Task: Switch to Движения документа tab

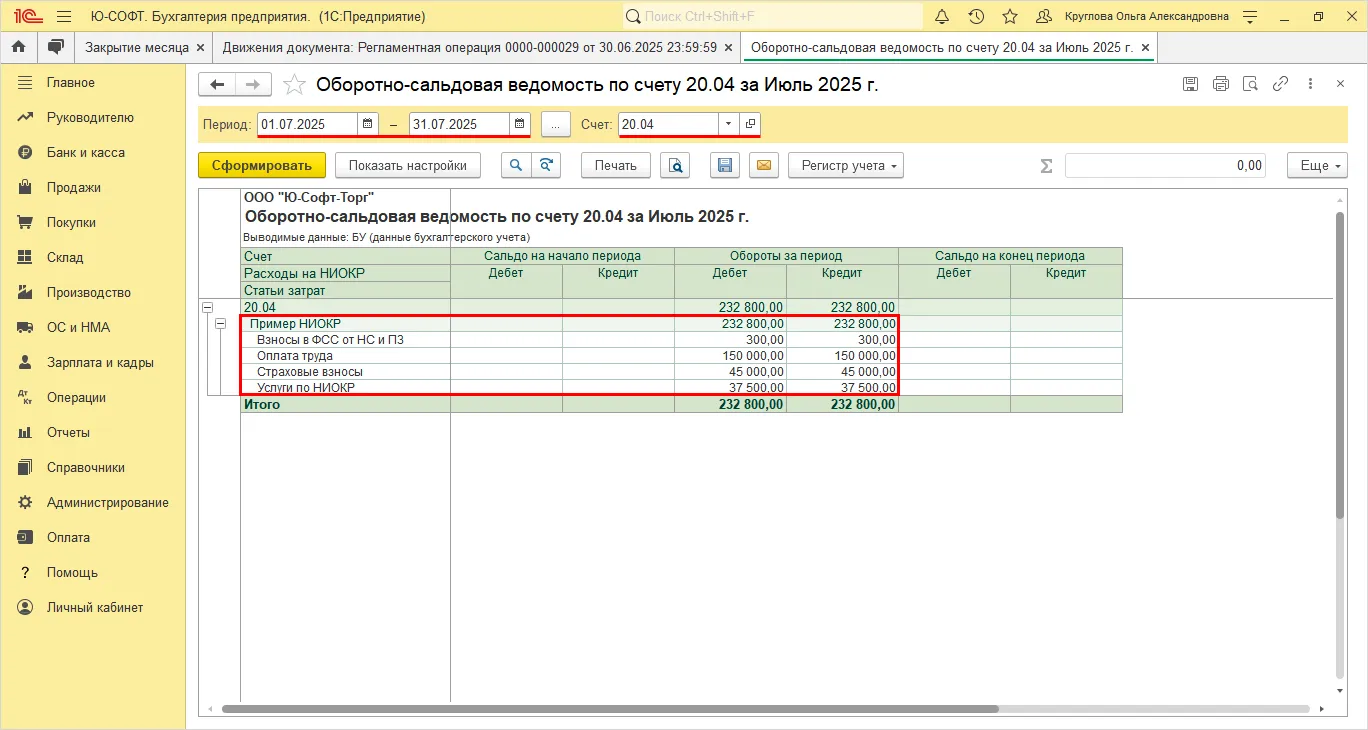Action: [x=470, y=47]
